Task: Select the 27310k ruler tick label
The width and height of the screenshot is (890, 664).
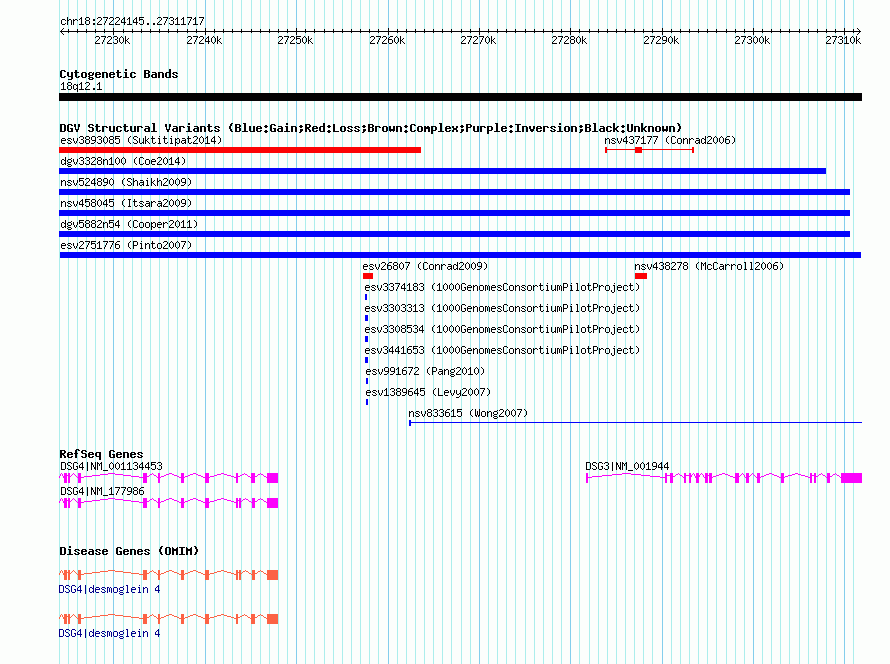Action: tap(843, 40)
